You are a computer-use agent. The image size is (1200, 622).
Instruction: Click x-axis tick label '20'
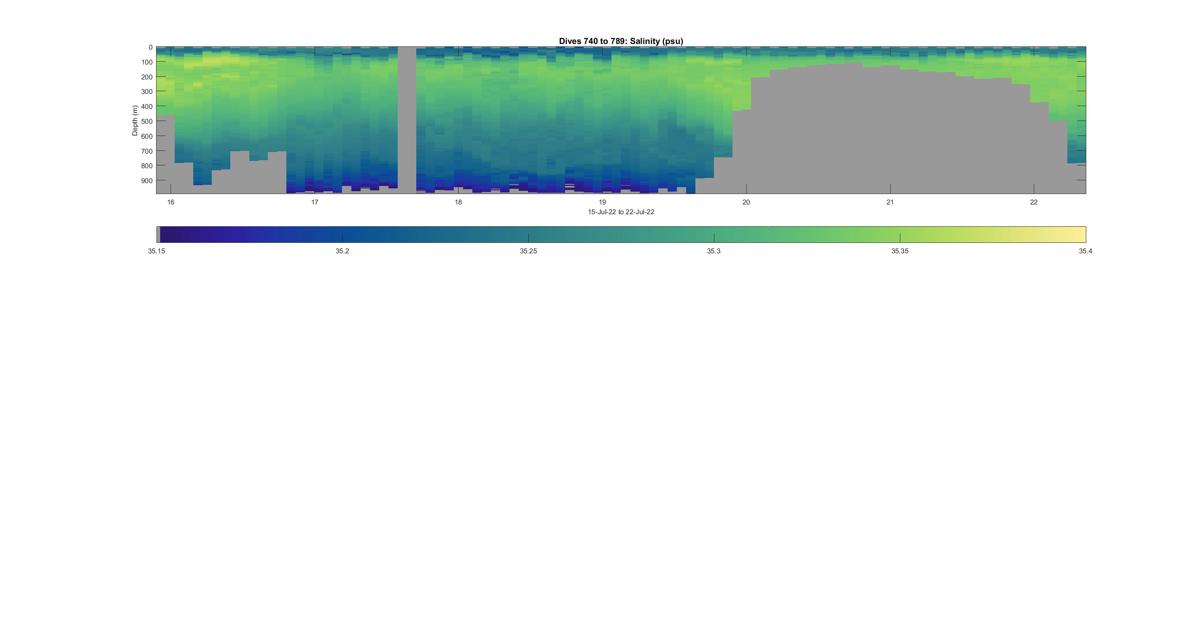click(746, 202)
